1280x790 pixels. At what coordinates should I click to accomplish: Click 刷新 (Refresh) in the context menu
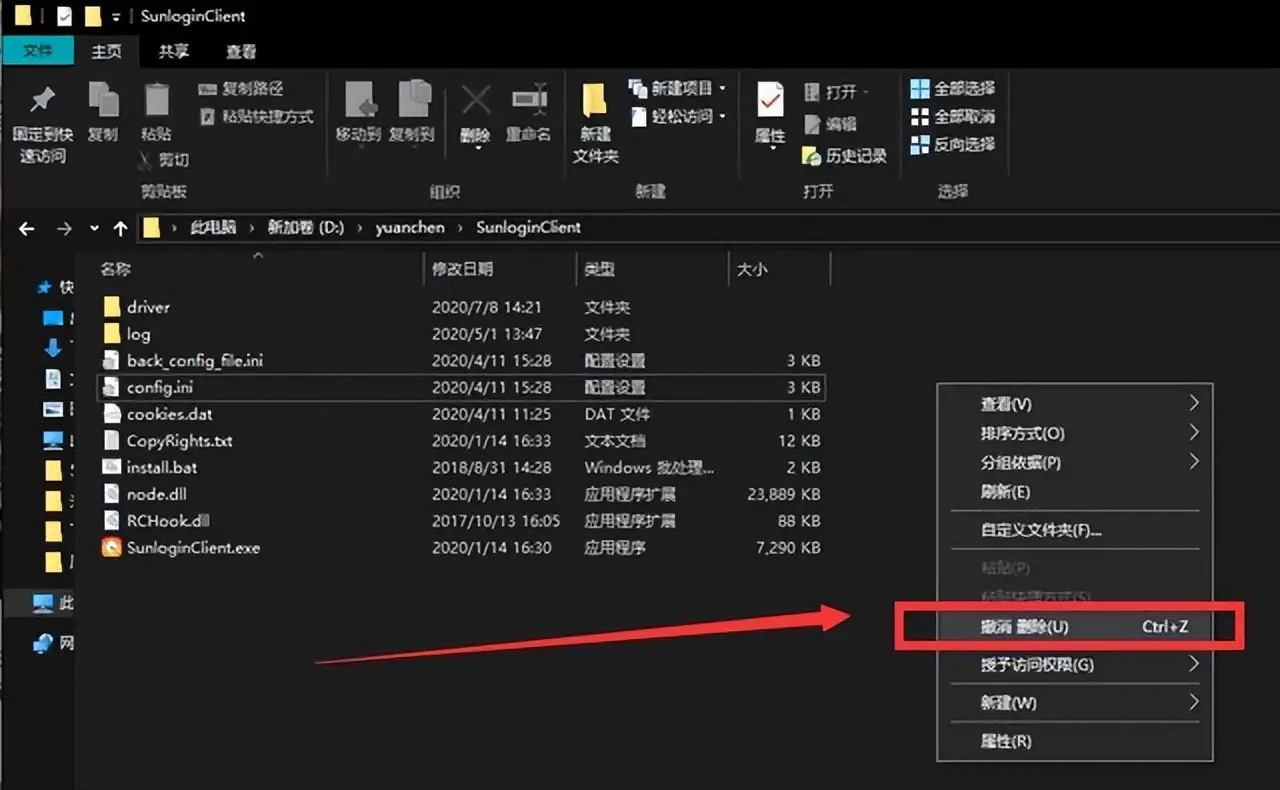point(1005,492)
